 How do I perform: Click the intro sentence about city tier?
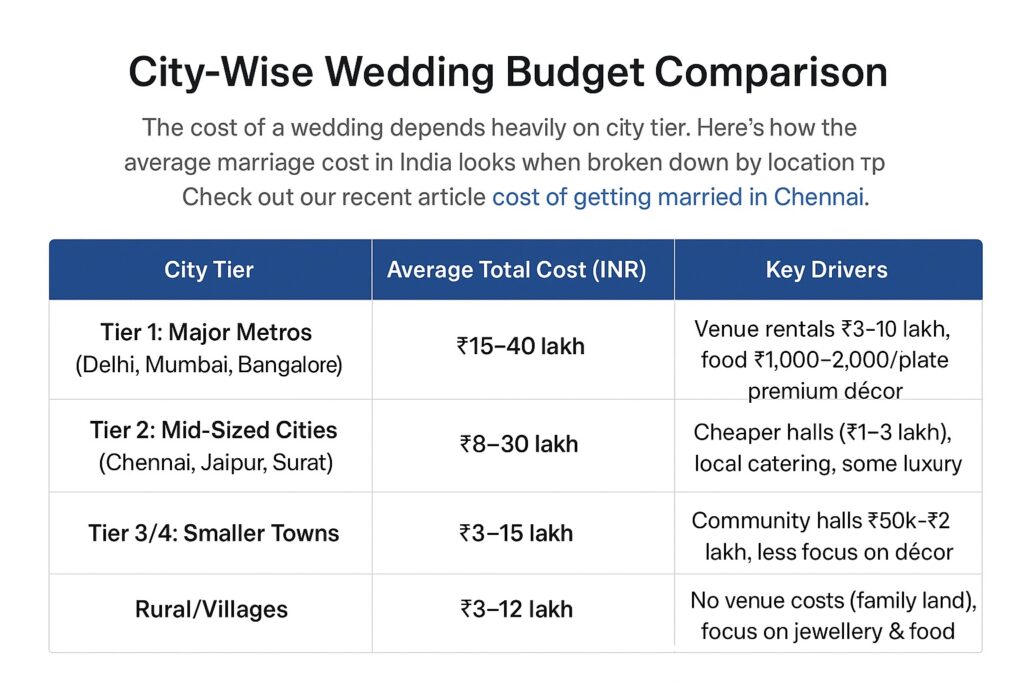500,128
